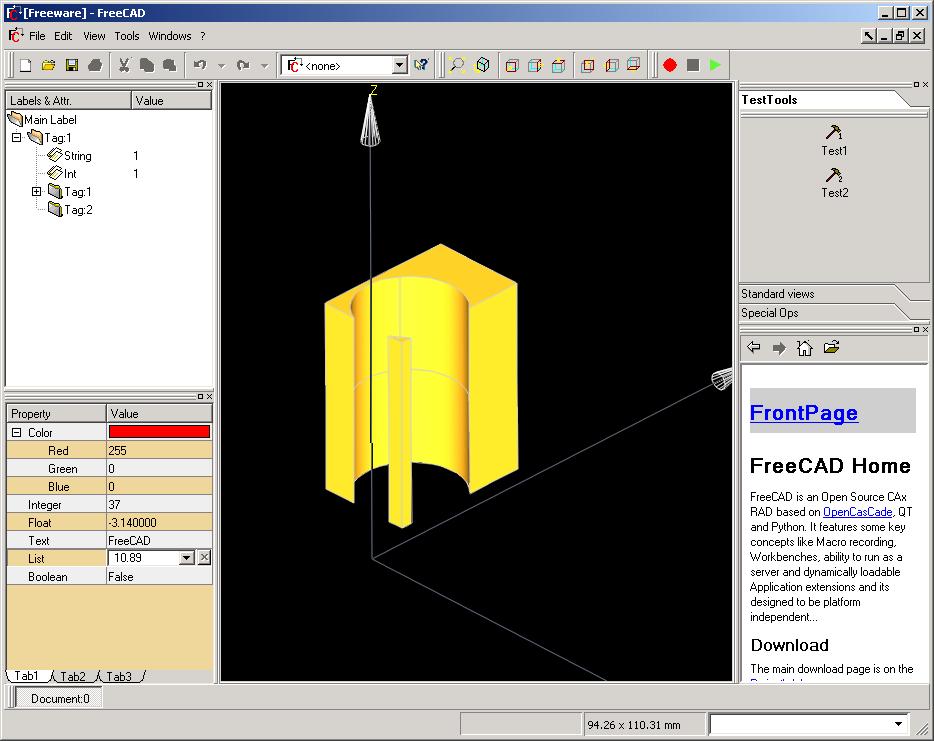934x741 pixels.
Task: Open the Tools menu
Action: (x=127, y=36)
